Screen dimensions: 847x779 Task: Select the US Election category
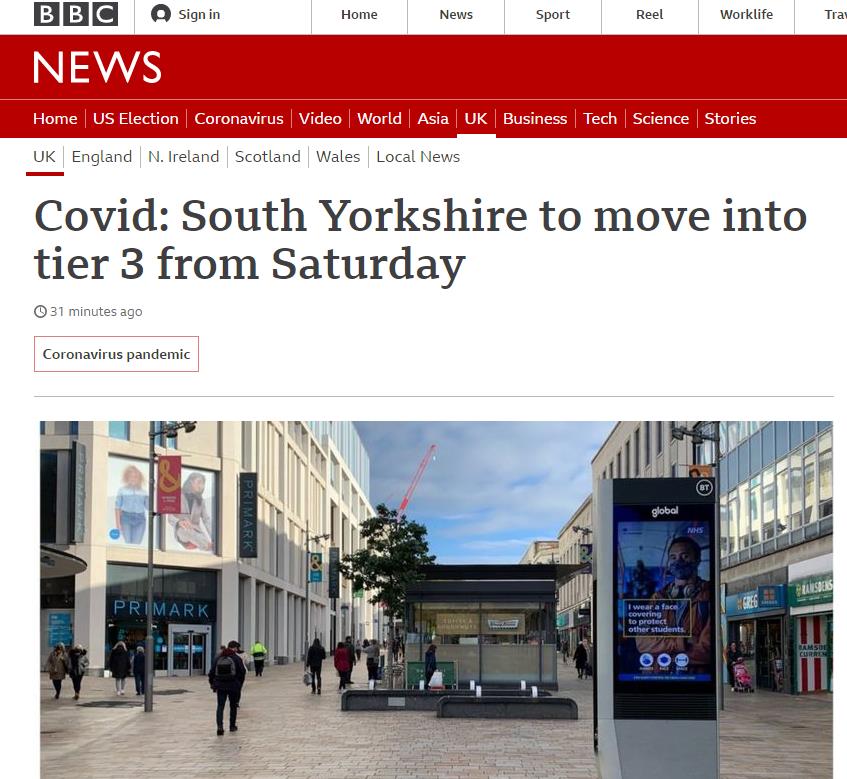(x=136, y=118)
